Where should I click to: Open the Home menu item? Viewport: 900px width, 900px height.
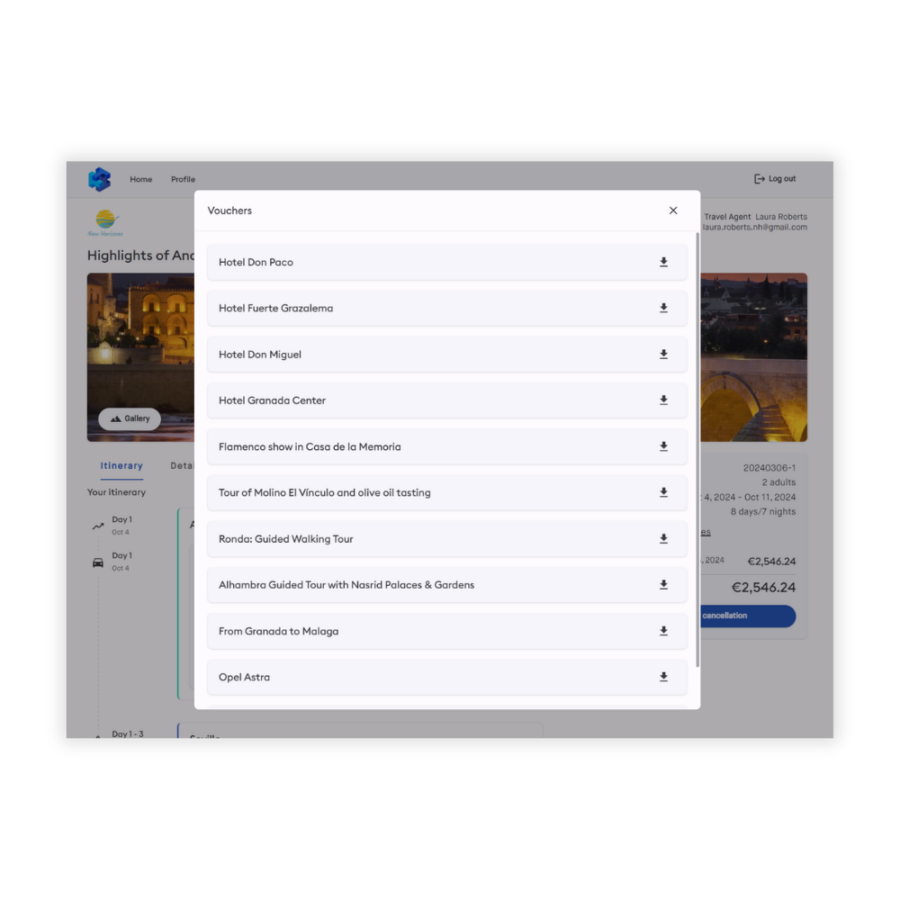pyautogui.click(x=141, y=179)
